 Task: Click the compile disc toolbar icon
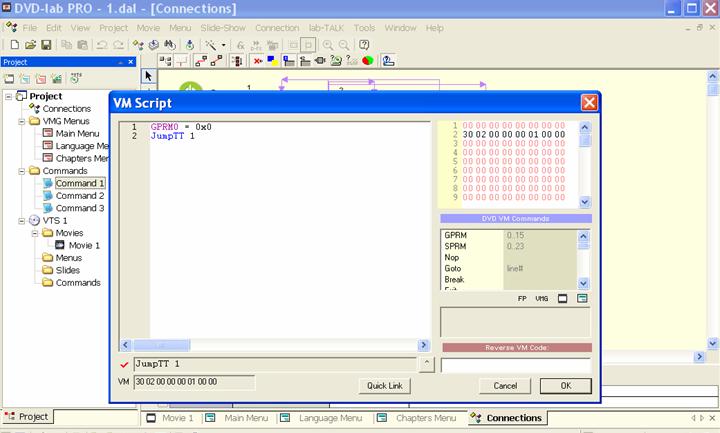click(154, 45)
